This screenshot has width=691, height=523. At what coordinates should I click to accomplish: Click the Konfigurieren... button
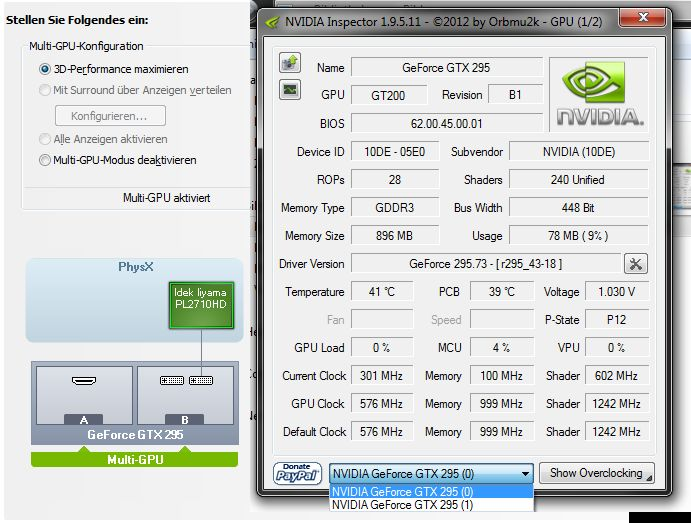(110, 116)
